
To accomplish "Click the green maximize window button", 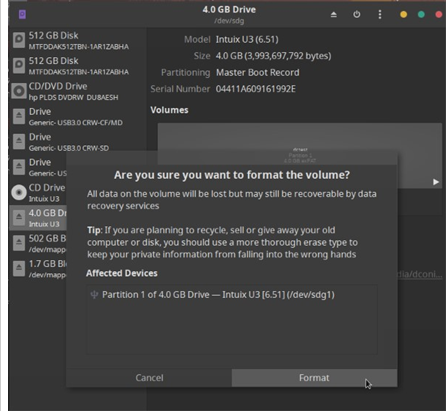I will tap(421, 14).
